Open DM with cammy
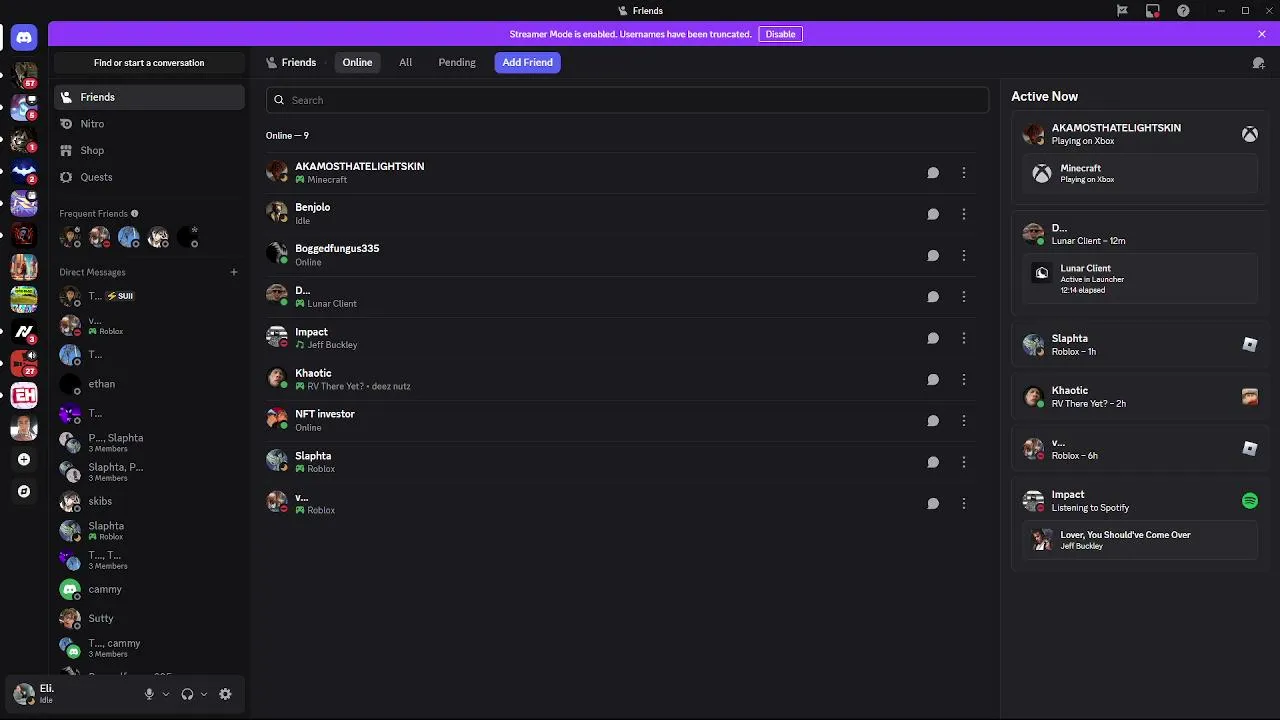The width and height of the screenshot is (1280, 720). [x=149, y=590]
